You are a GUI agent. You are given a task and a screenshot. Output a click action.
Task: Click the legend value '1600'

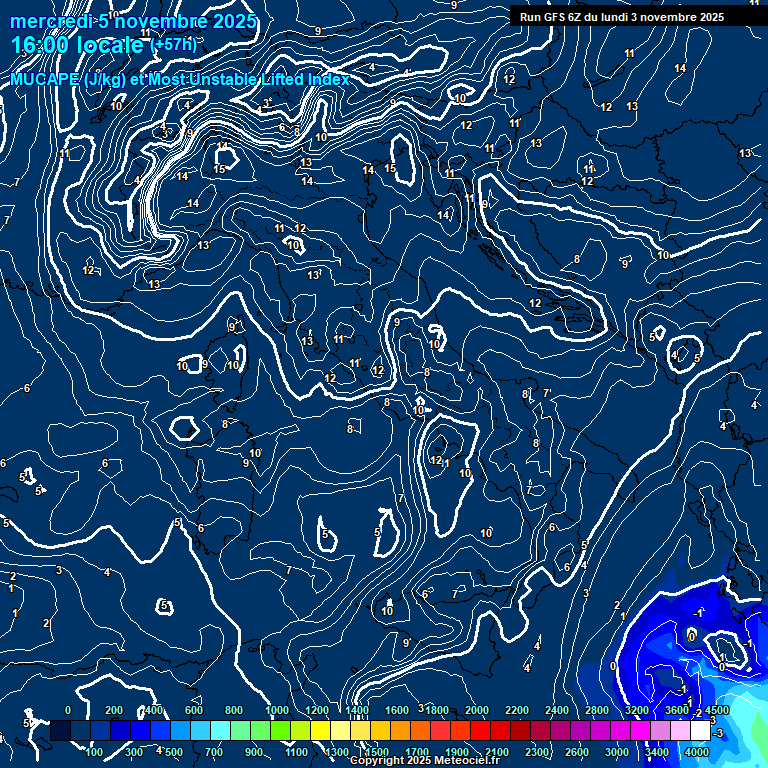click(x=397, y=710)
